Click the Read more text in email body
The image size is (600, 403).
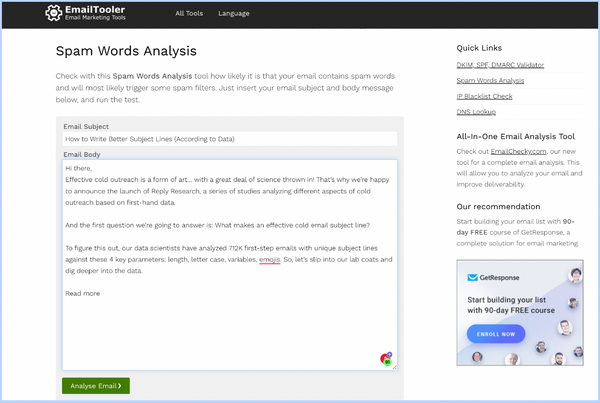[x=82, y=293]
